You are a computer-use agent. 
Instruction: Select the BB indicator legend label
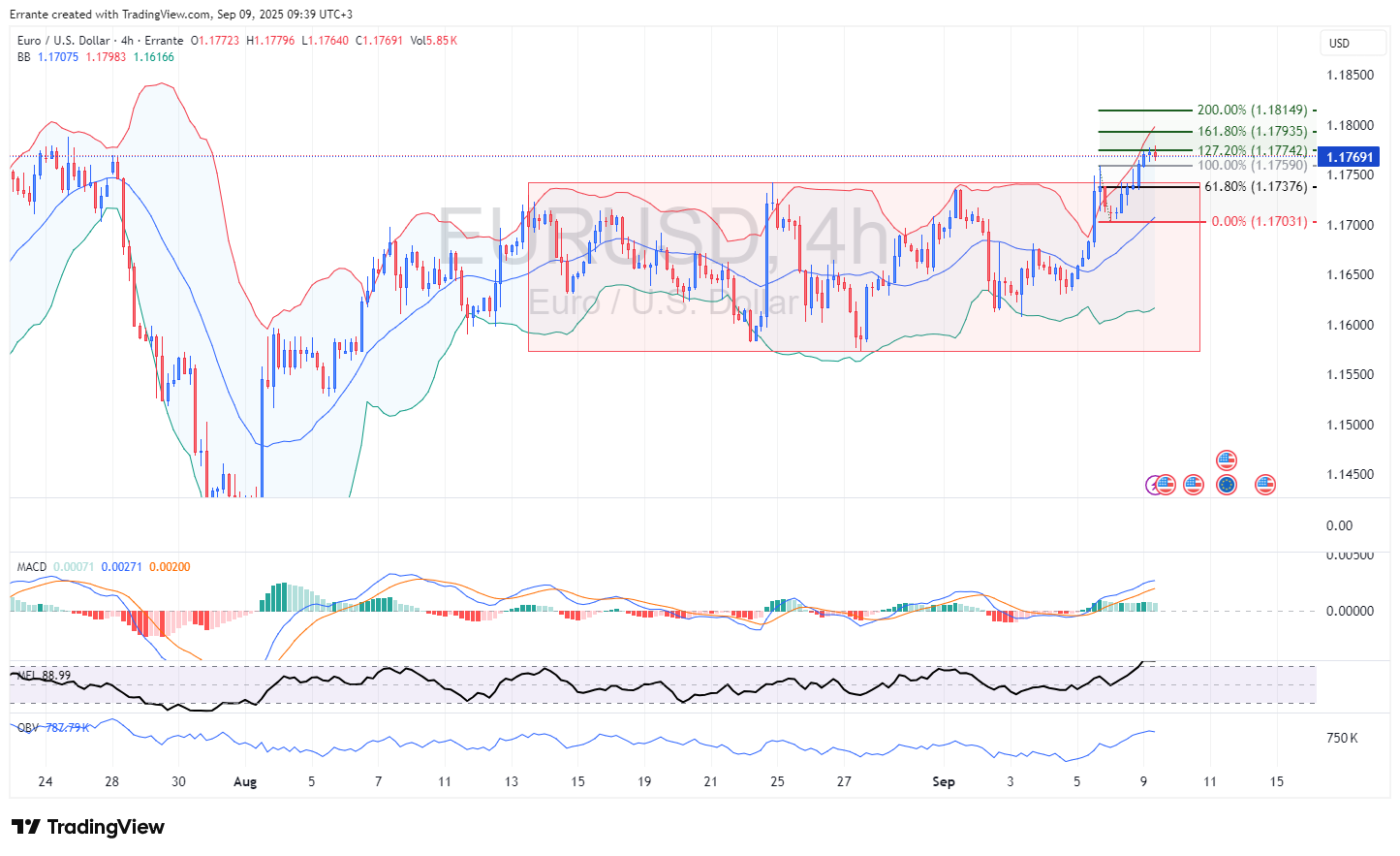[23, 57]
